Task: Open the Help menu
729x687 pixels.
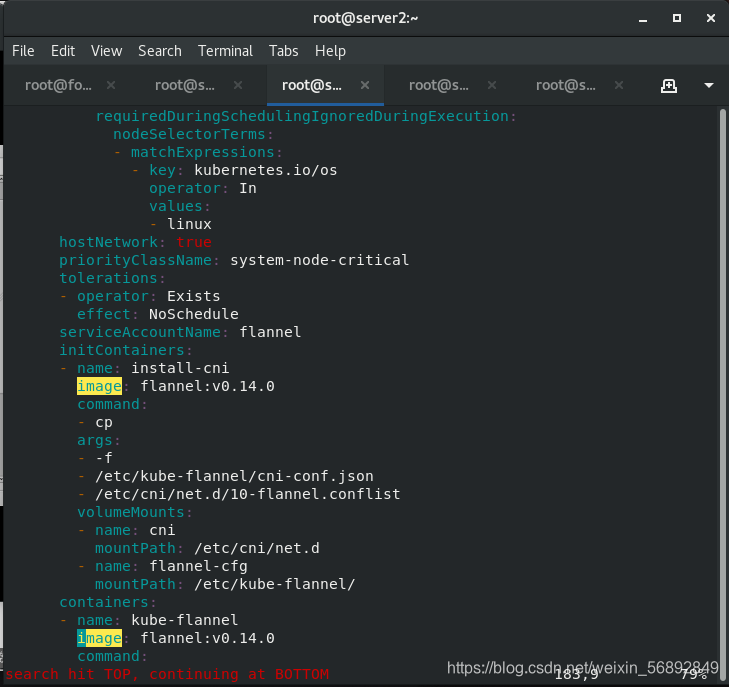Action: point(330,51)
